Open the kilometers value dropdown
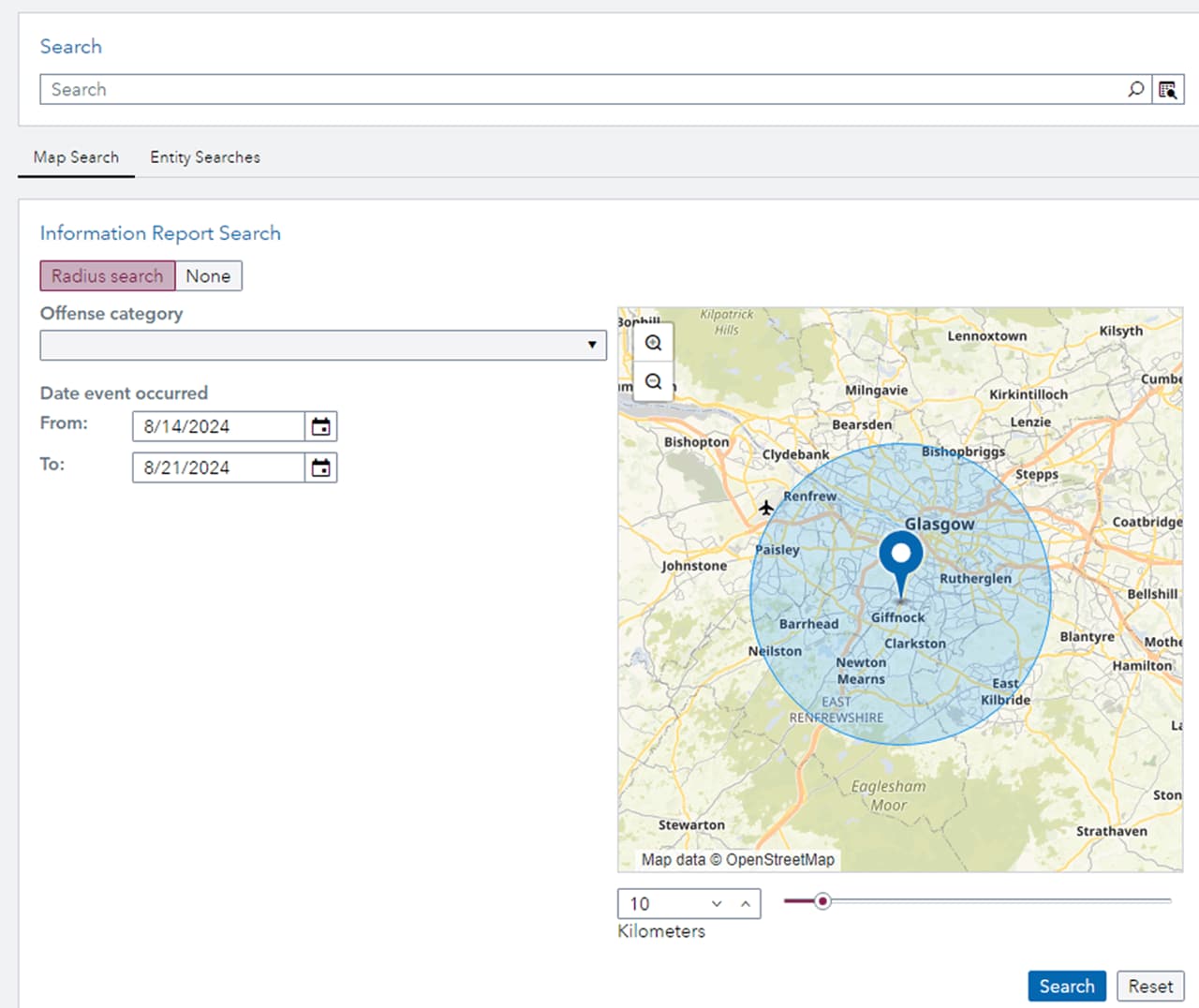 (716, 903)
